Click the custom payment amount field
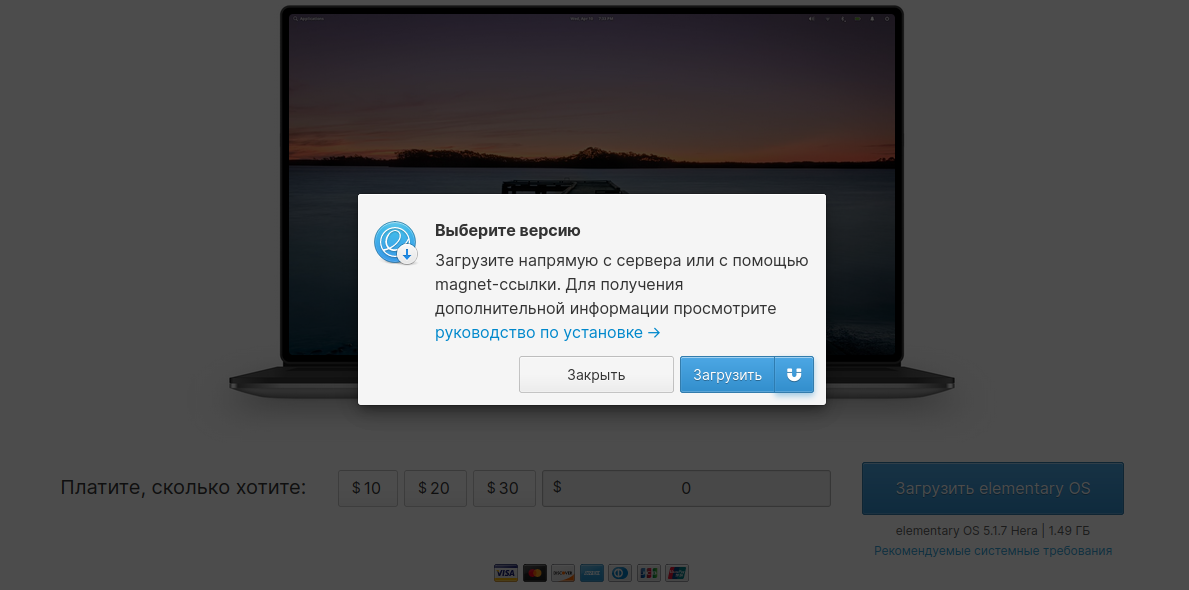 686,488
